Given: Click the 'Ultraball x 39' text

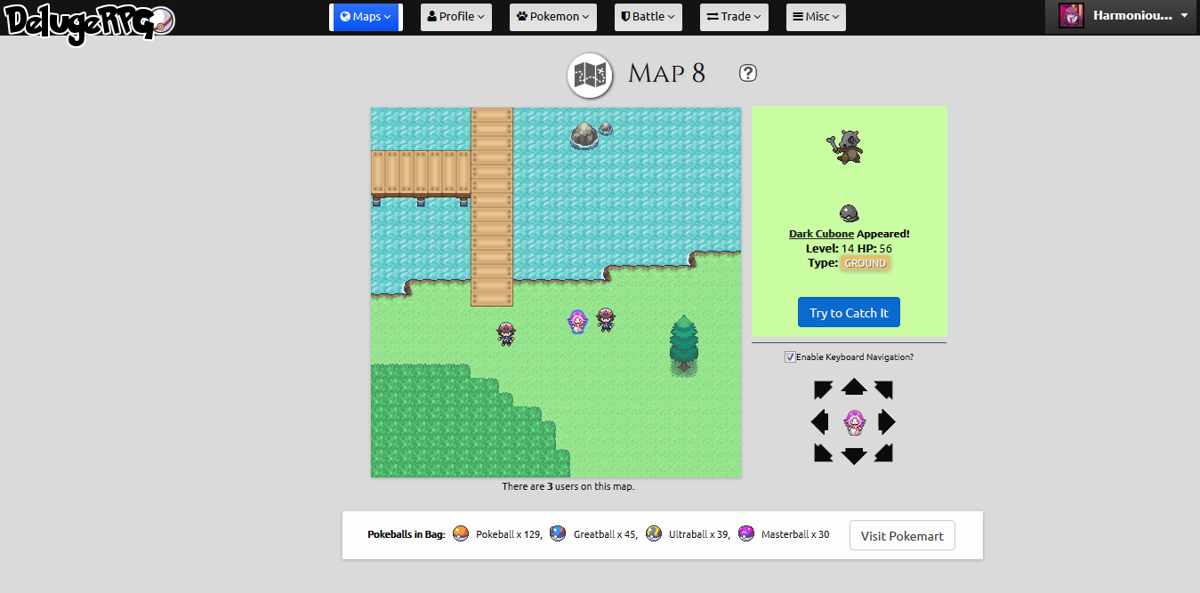Looking at the screenshot, I should point(700,535).
